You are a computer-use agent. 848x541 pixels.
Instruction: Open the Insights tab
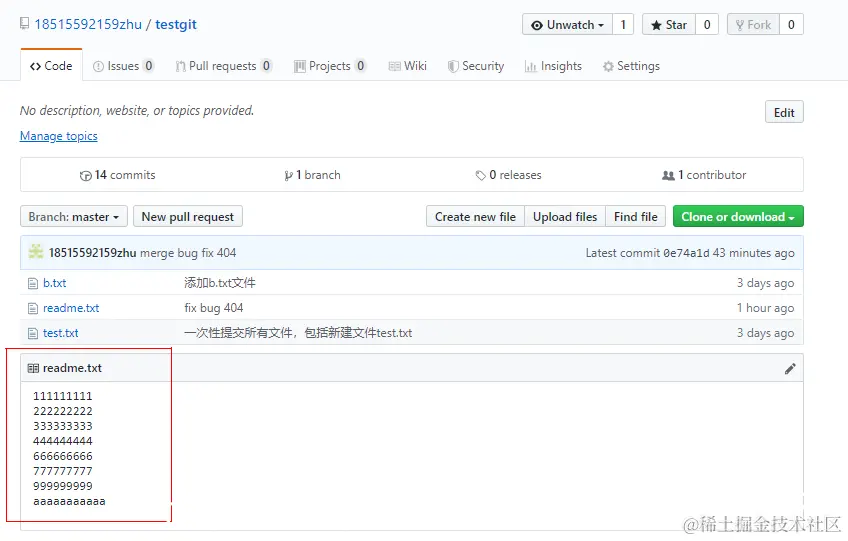pyautogui.click(x=553, y=66)
